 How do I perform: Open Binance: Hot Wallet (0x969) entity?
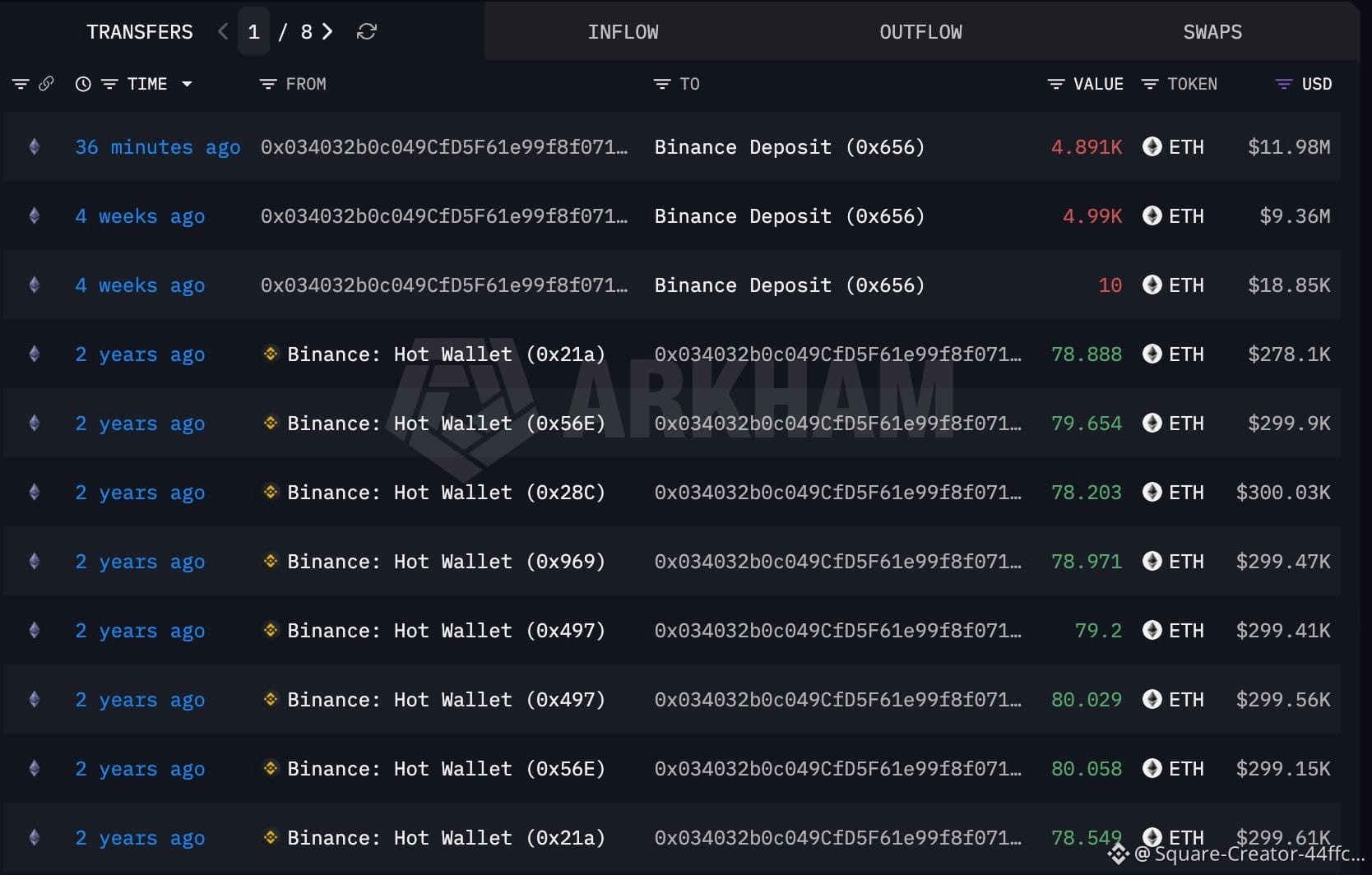click(x=446, y=562)
